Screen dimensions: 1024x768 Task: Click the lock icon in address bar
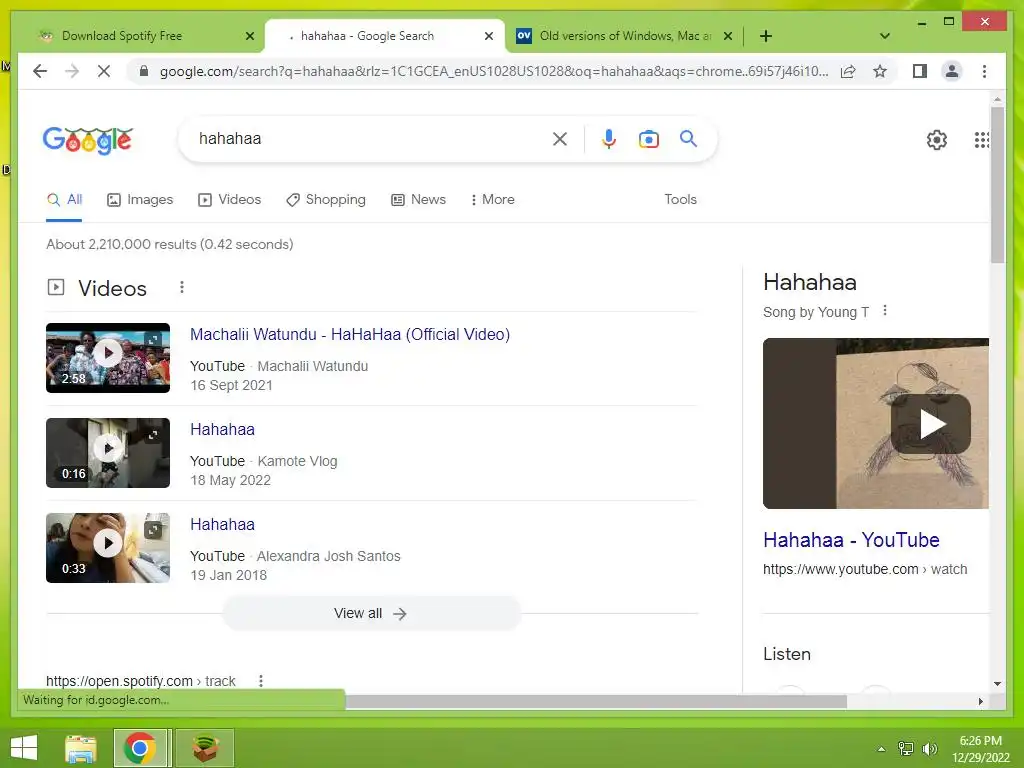point(144,71)
